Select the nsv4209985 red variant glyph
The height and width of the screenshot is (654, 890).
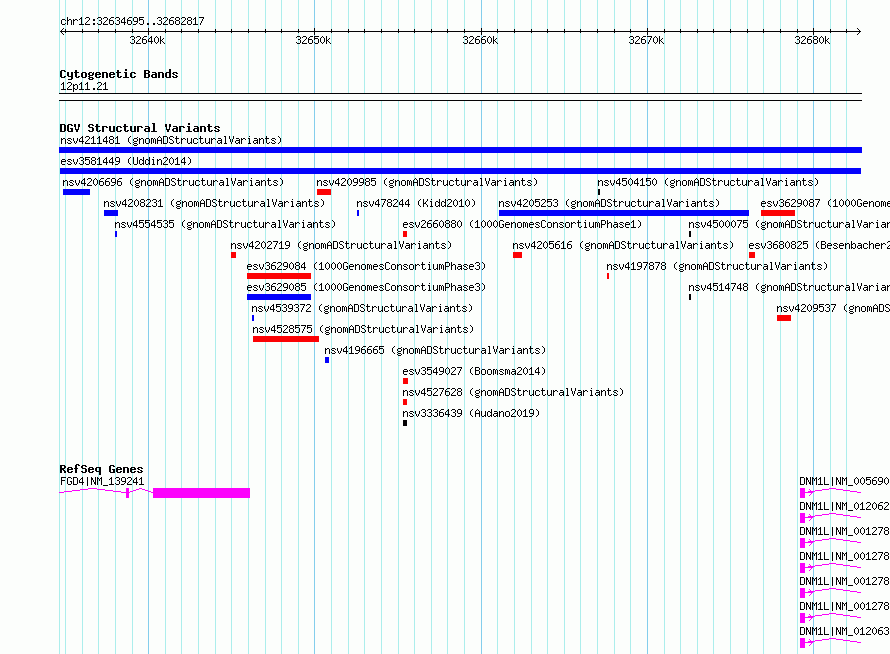tap(324, 192)
